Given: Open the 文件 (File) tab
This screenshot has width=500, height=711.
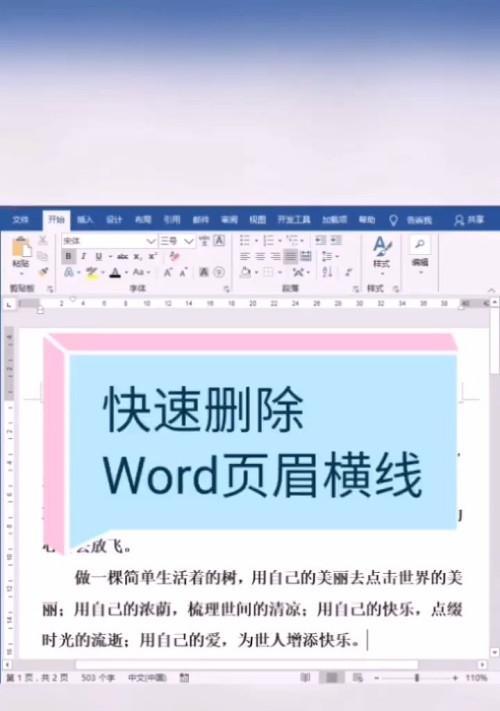Looking at the screenshot, I should click(x=20, y=220).
